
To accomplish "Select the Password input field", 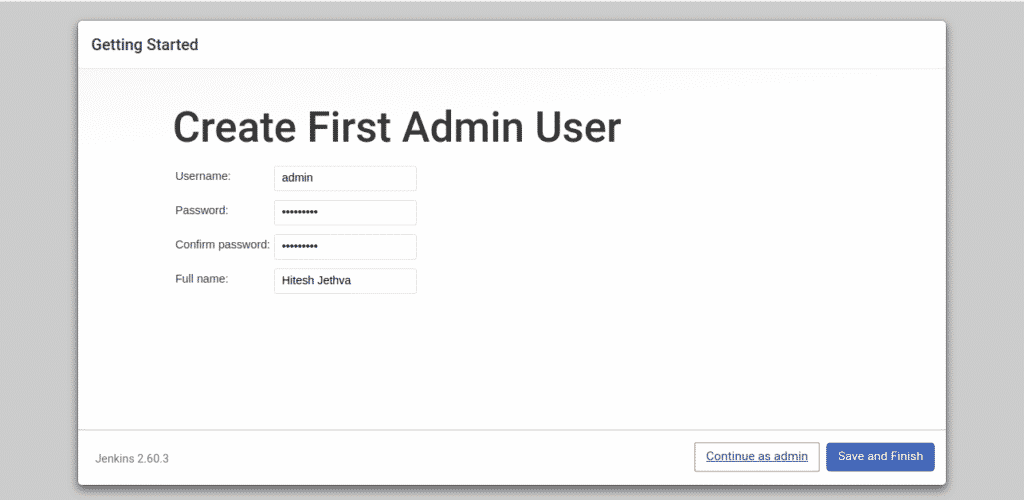I will 345,213.
